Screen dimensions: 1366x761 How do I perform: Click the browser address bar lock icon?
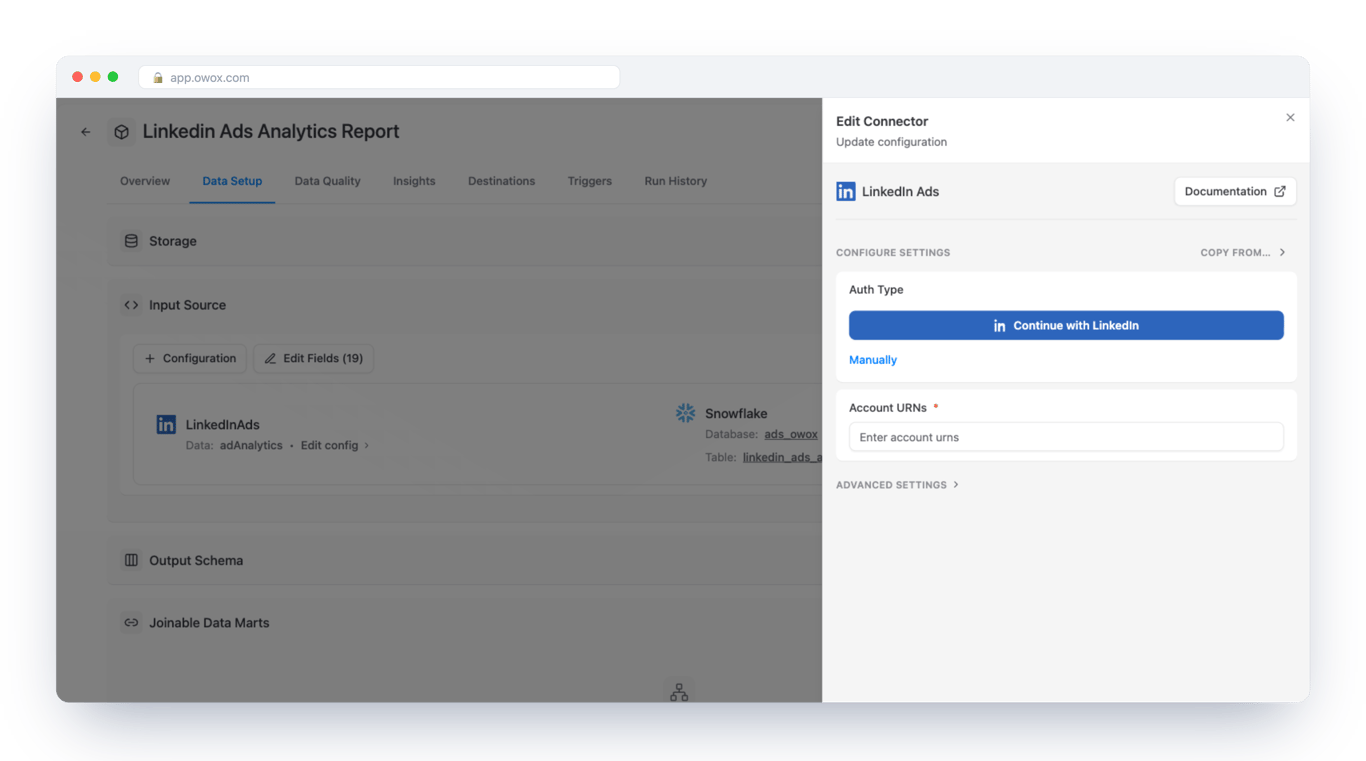click(158, 78)
